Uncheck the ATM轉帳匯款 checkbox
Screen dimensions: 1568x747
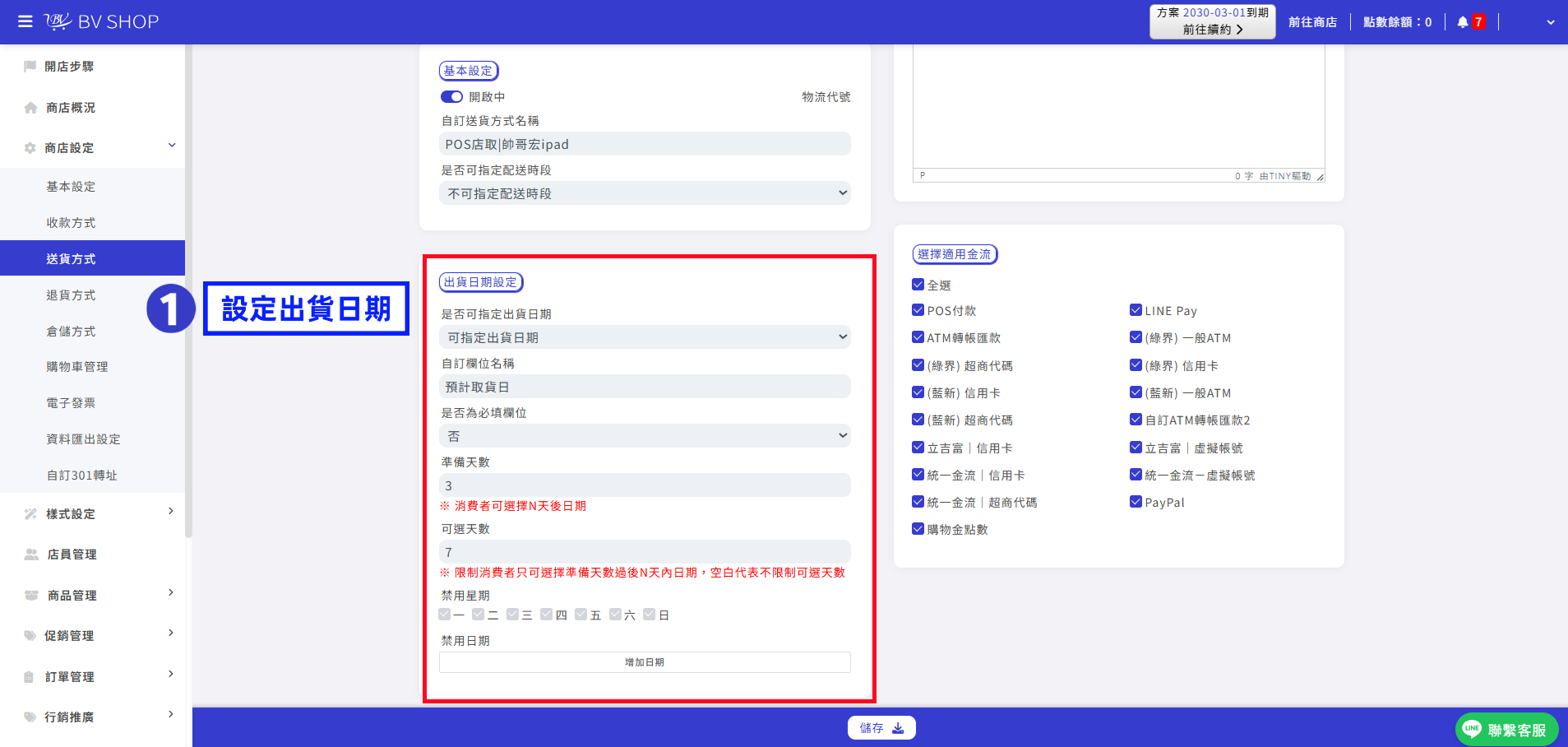918,337
